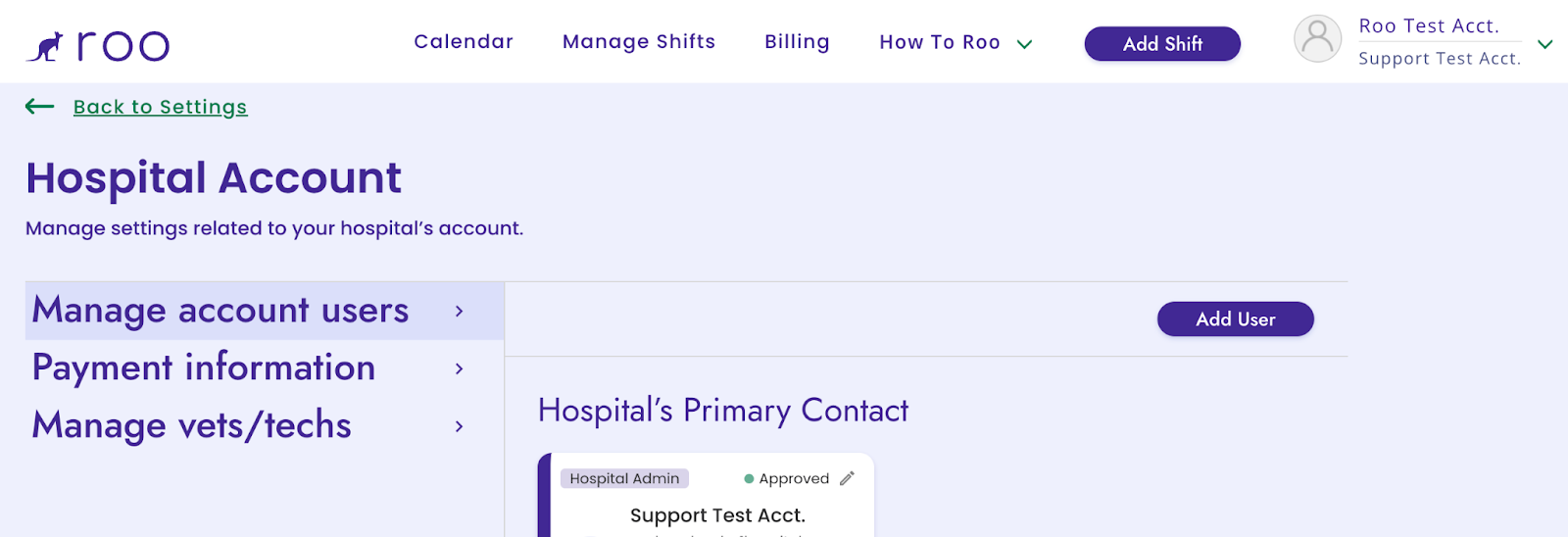Screen dimensions: 1568x537
Task: Expand Payment information arrow
Action: click(459, 368)
